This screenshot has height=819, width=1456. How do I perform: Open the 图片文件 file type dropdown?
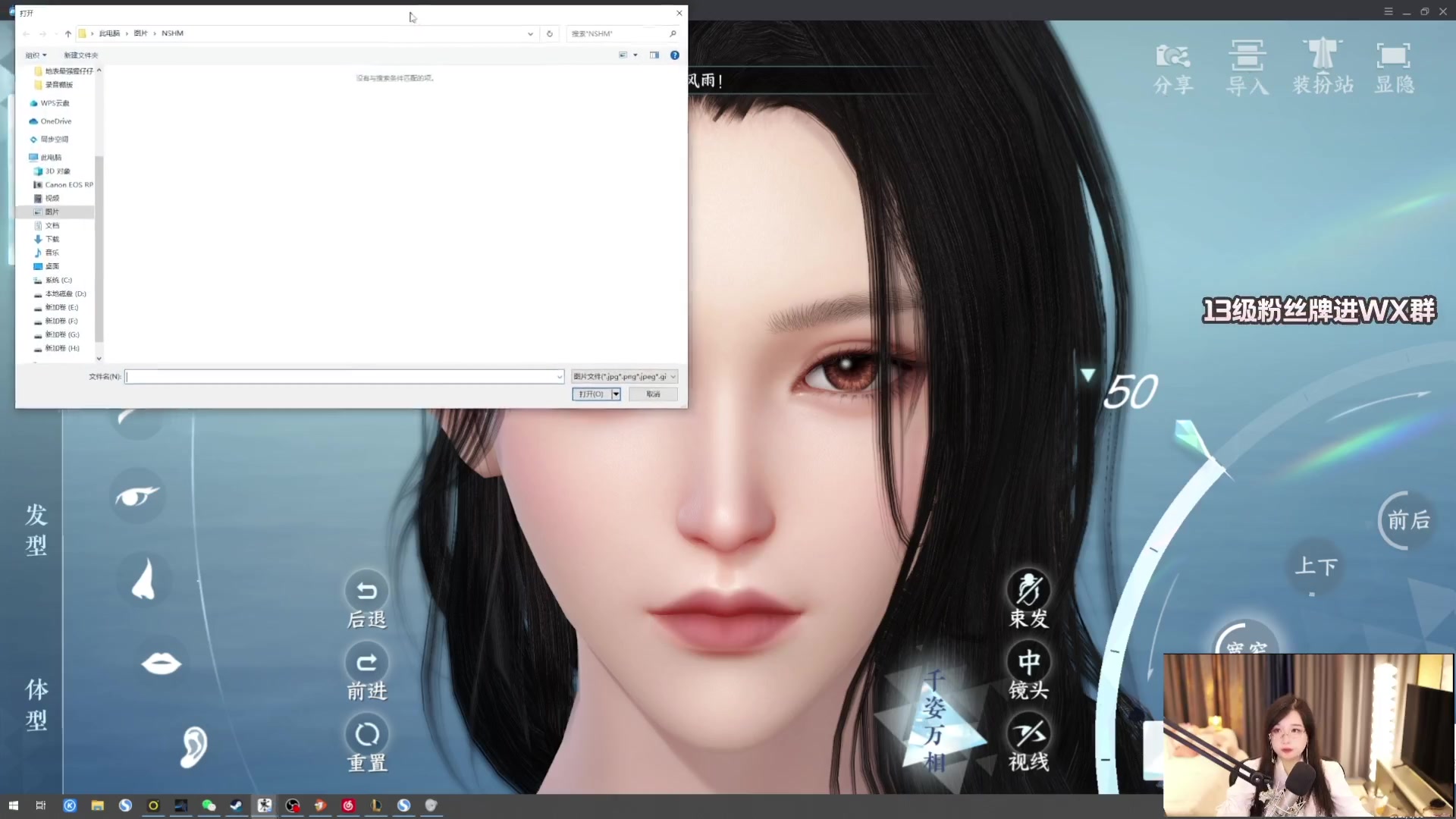(x=625, y=377)
